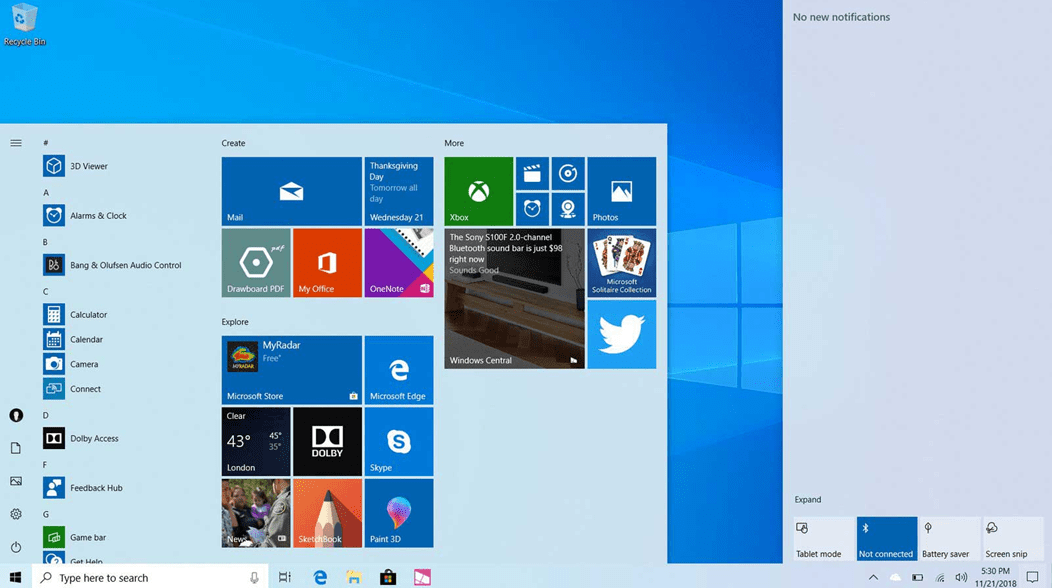Open Feedback Hub from the app list
The width and height of the screenshot is (1052, 588).
(x=96, y=488)
